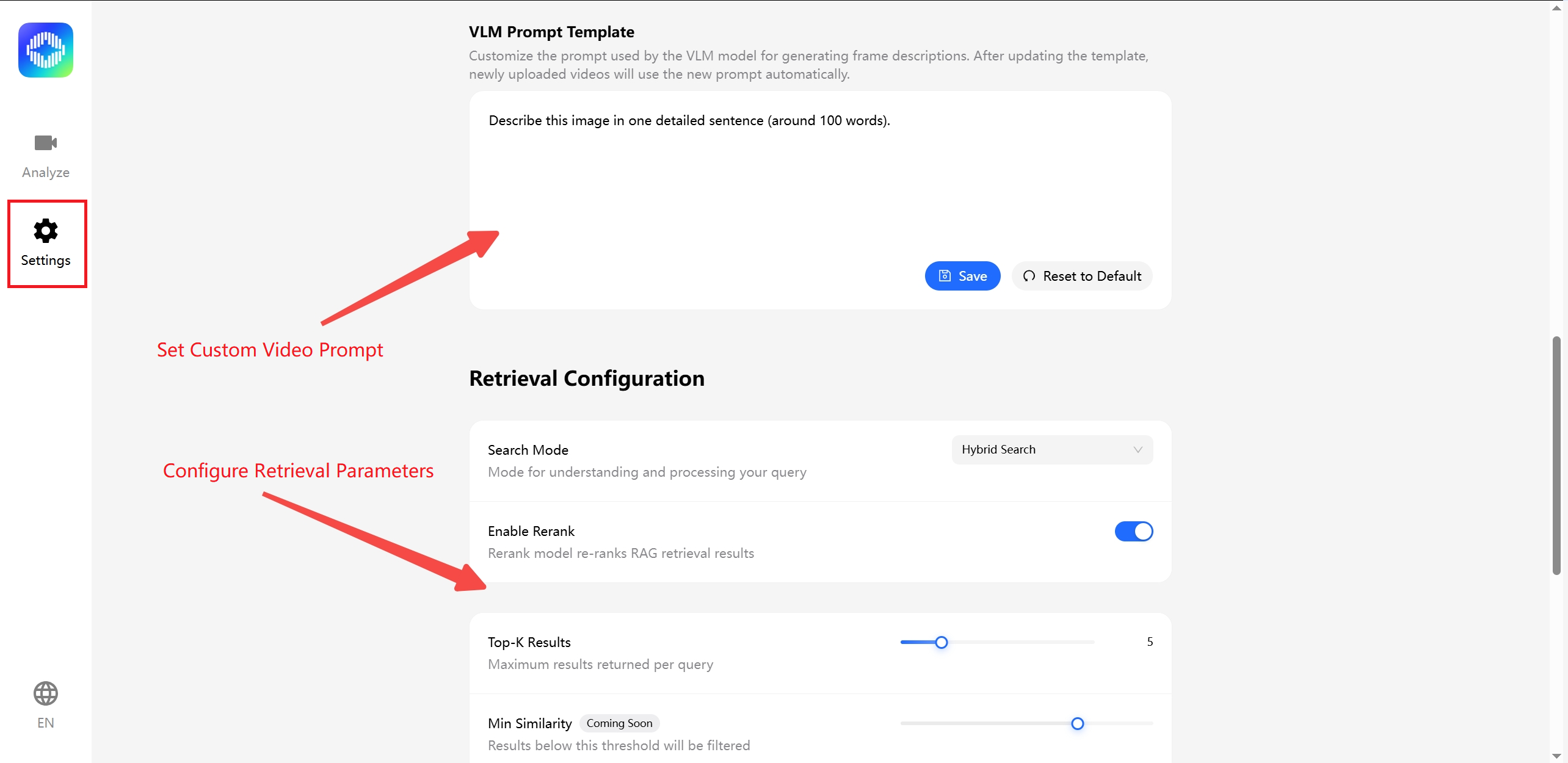Click the Top-K Results slider handle
Screen dimensions: 1568x763
tap(942, 642)
